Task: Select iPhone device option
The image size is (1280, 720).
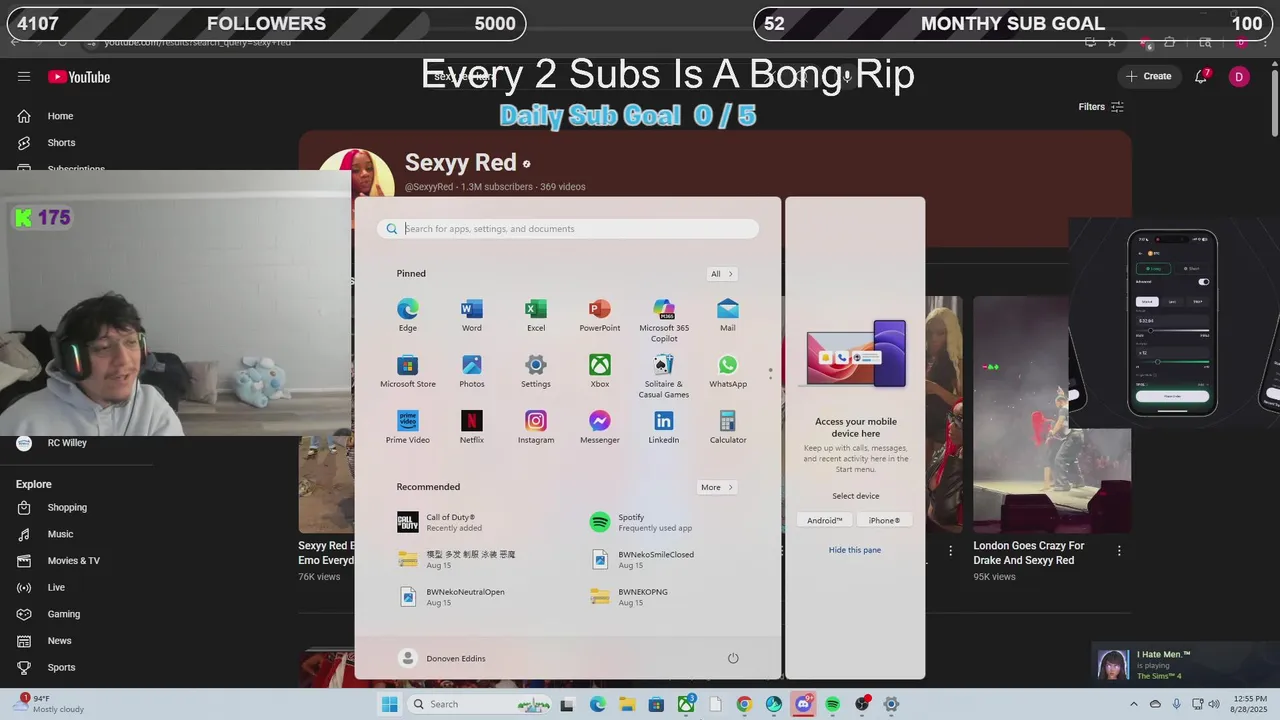Action: (884, 520)
